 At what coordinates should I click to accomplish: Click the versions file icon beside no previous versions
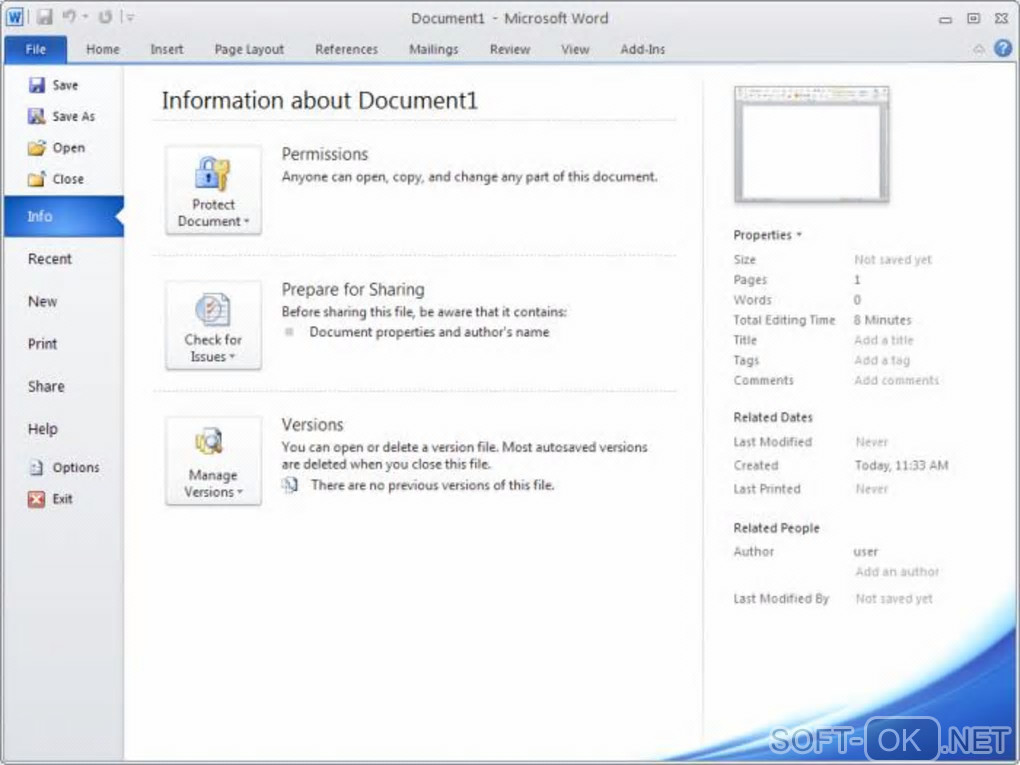(x=290, y=485)
